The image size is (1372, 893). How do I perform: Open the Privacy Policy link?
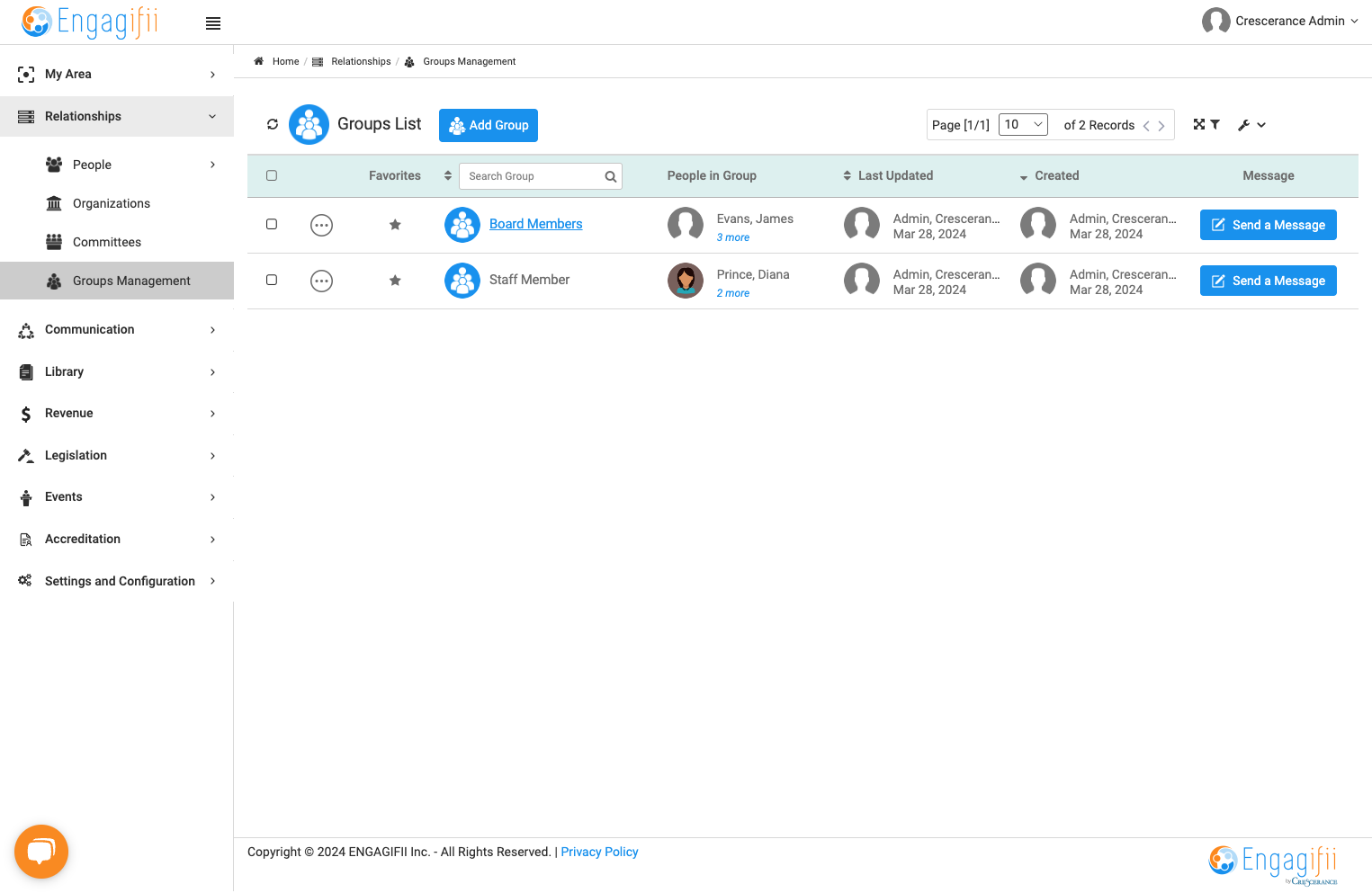pos(599,852)
